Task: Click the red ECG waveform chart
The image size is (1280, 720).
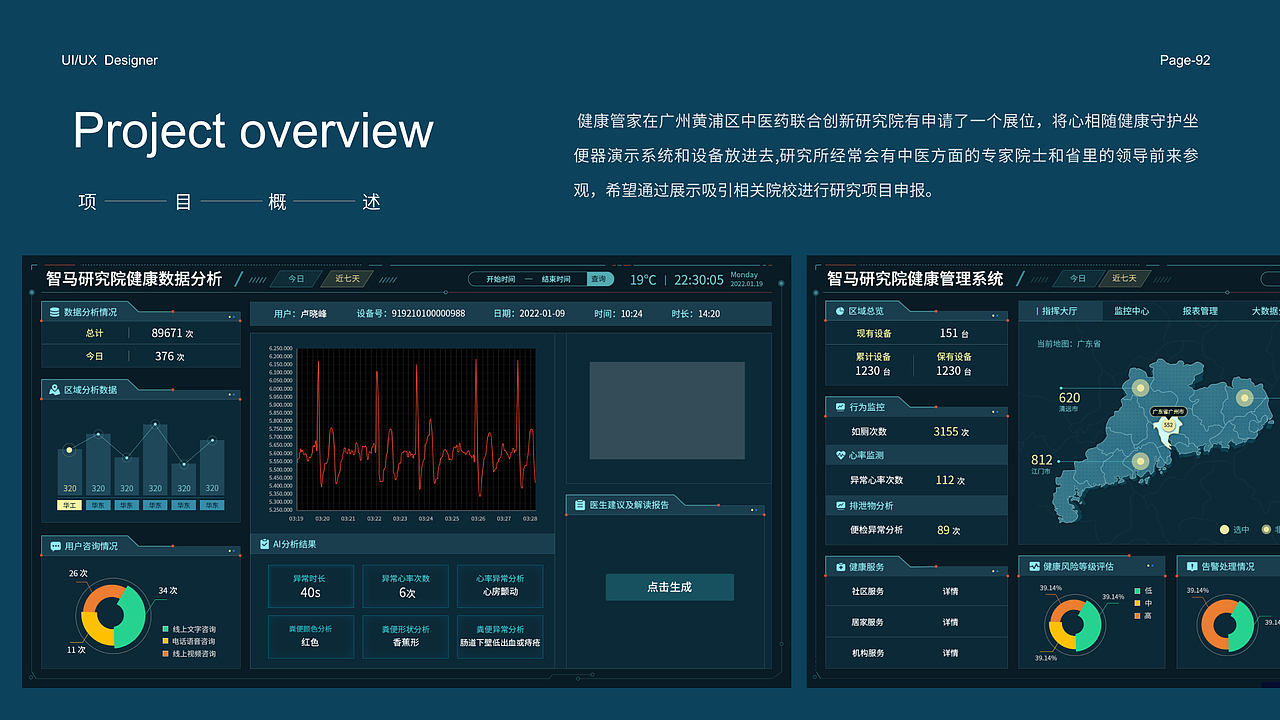Action: click(416, 430)
